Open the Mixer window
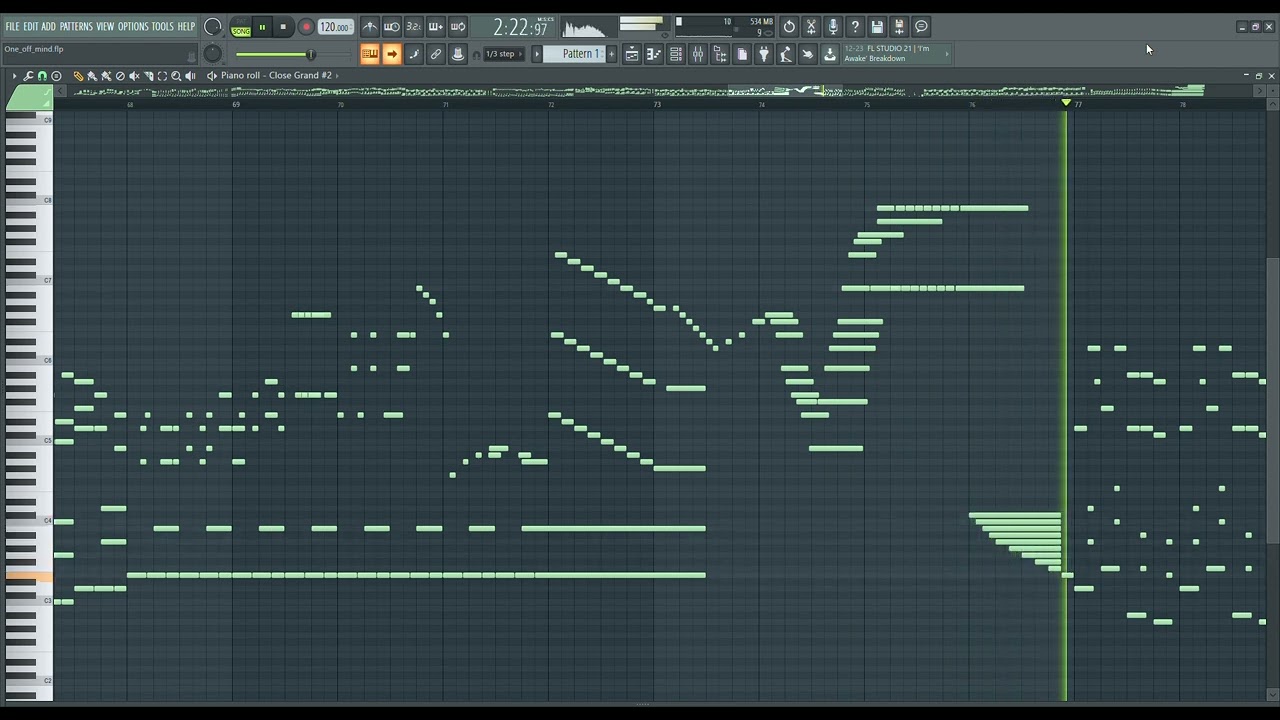The width and height of the screenshot is (1280, 720). point(698,54)
